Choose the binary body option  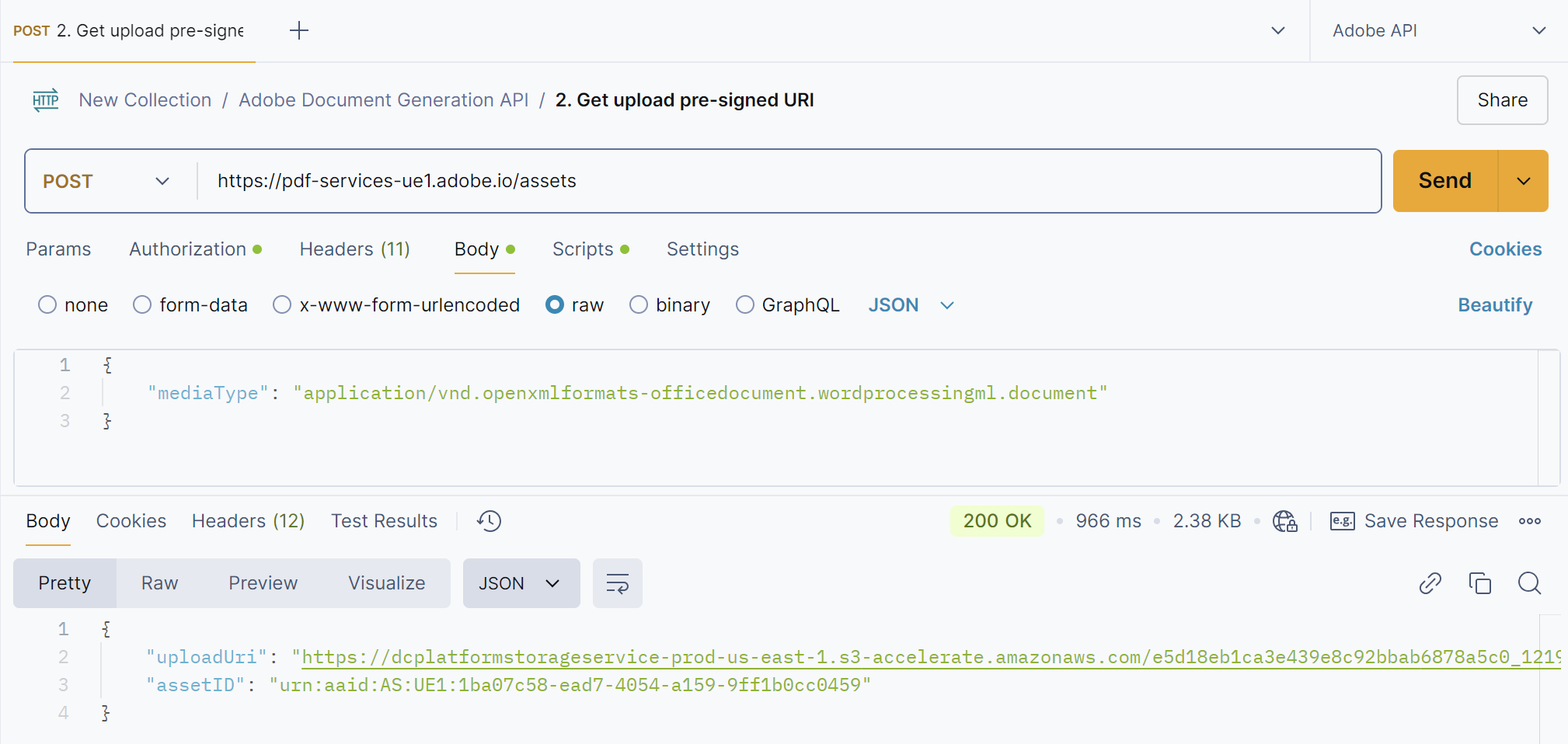[639, 305]
